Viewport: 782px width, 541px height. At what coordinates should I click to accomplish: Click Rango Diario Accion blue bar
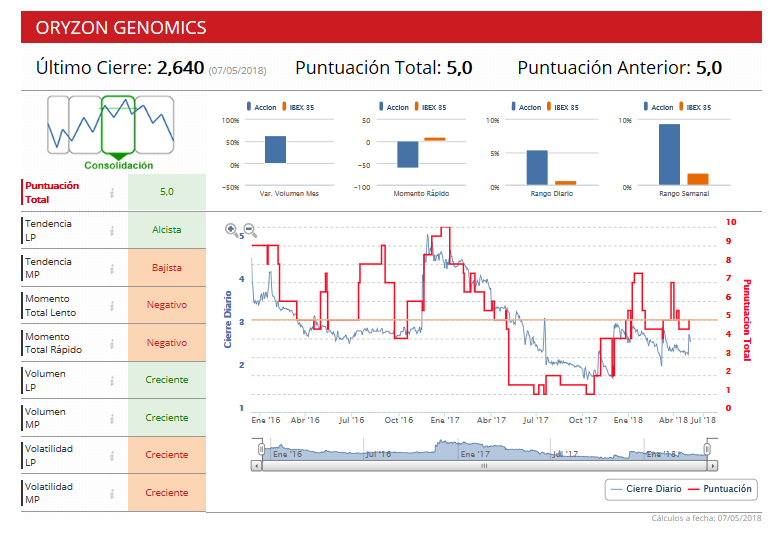(537, 168)
